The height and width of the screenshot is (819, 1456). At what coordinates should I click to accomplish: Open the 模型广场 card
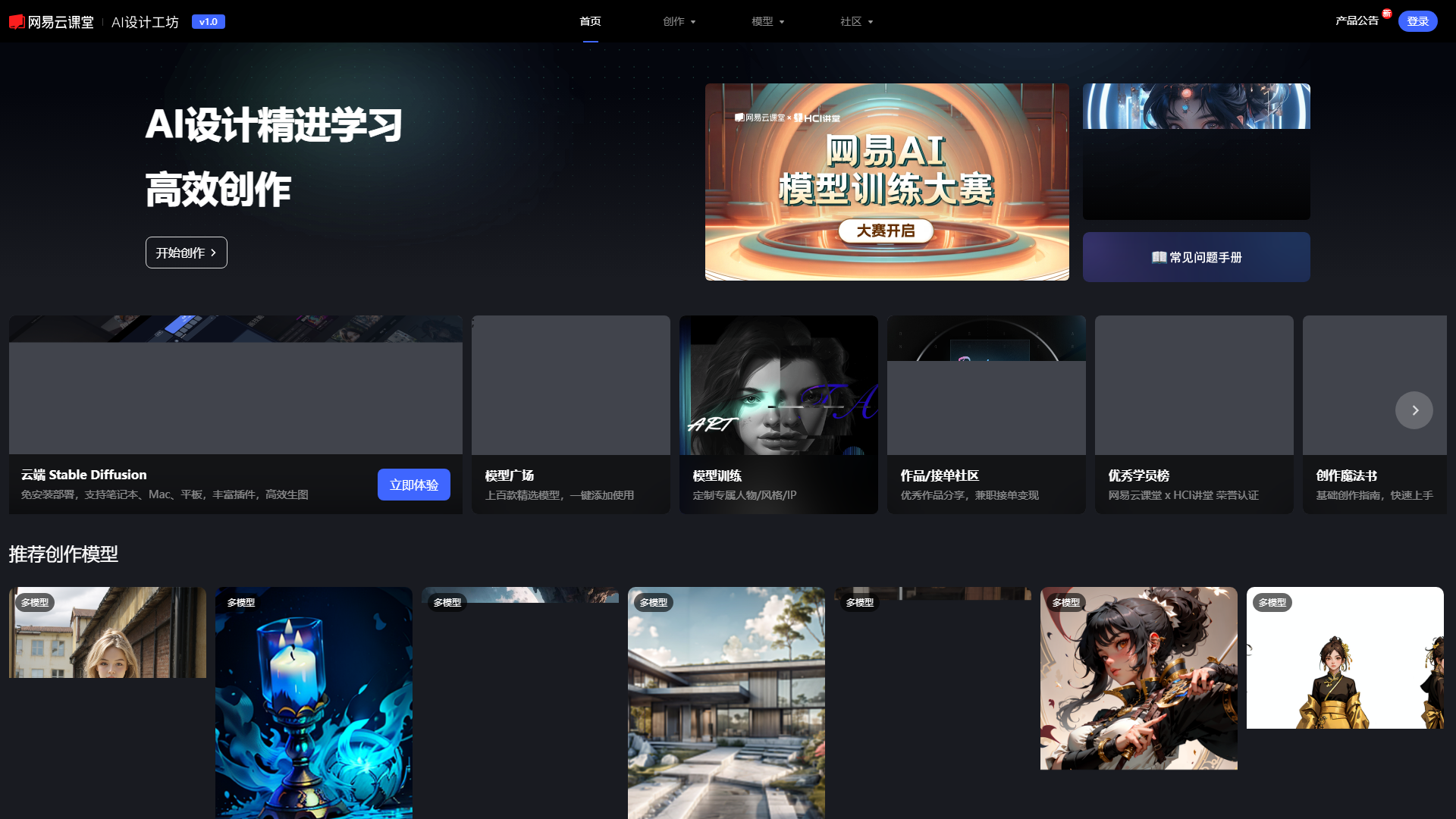coord(570,415)
